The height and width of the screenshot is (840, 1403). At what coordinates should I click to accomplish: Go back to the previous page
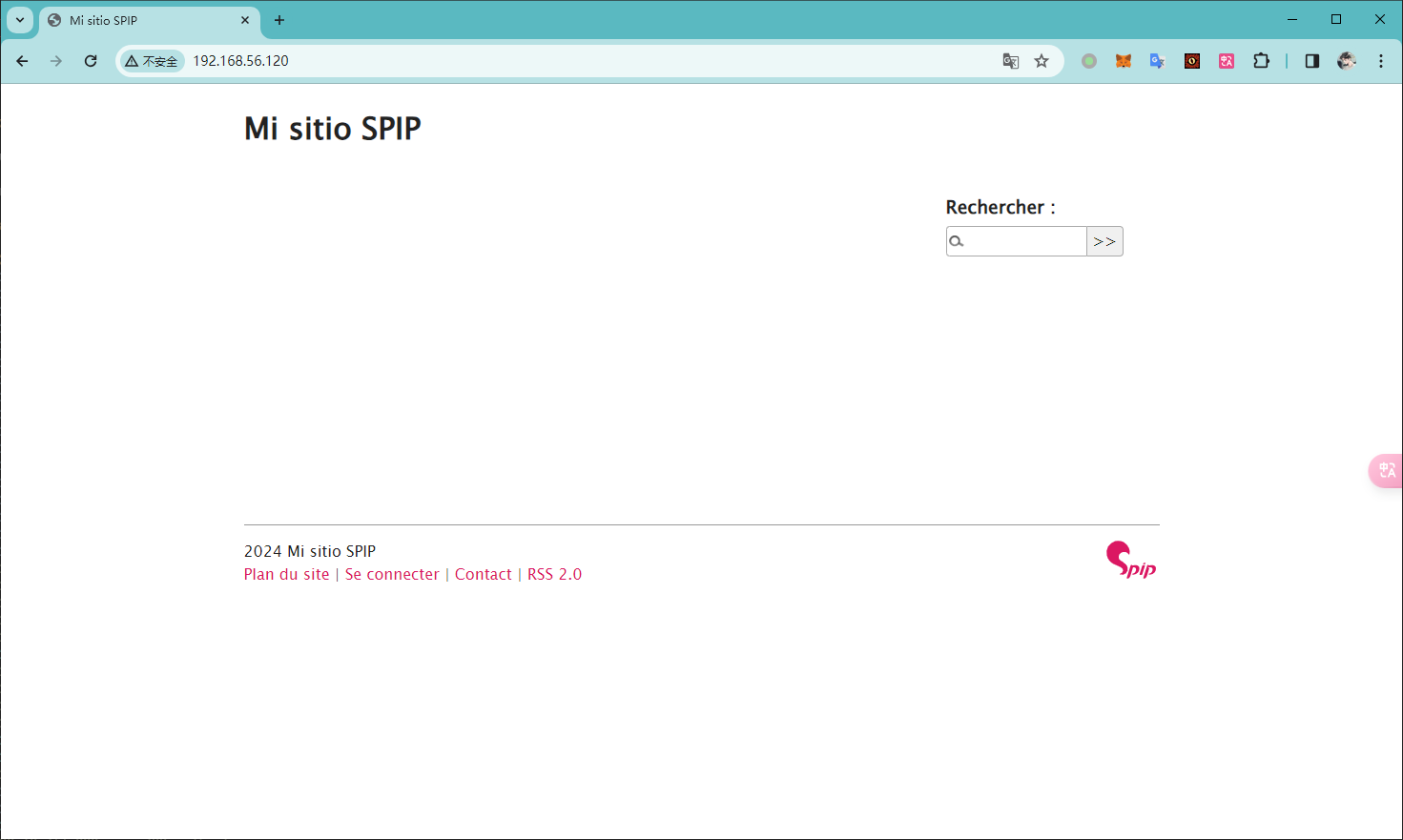click(22, 61)
